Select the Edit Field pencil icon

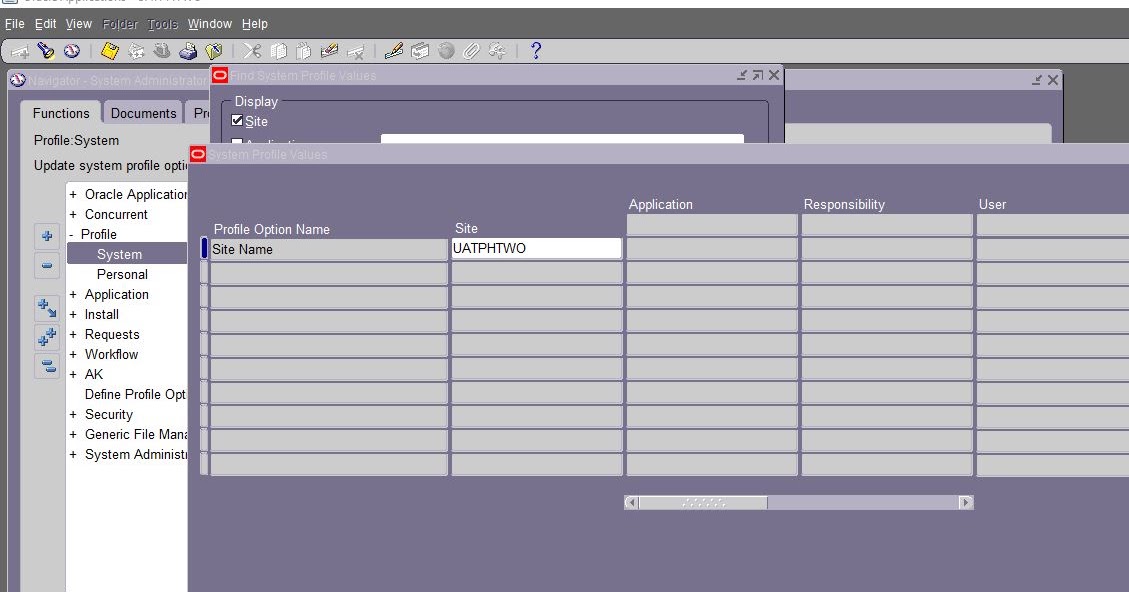(x=392, y=50)
